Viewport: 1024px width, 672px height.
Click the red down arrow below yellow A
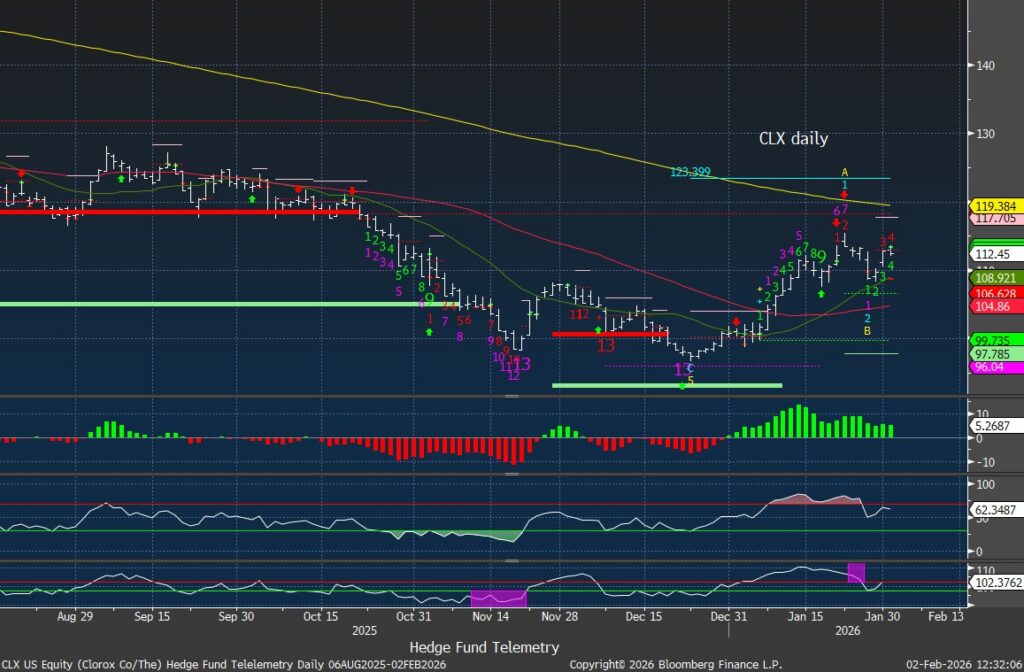(845, 194)
